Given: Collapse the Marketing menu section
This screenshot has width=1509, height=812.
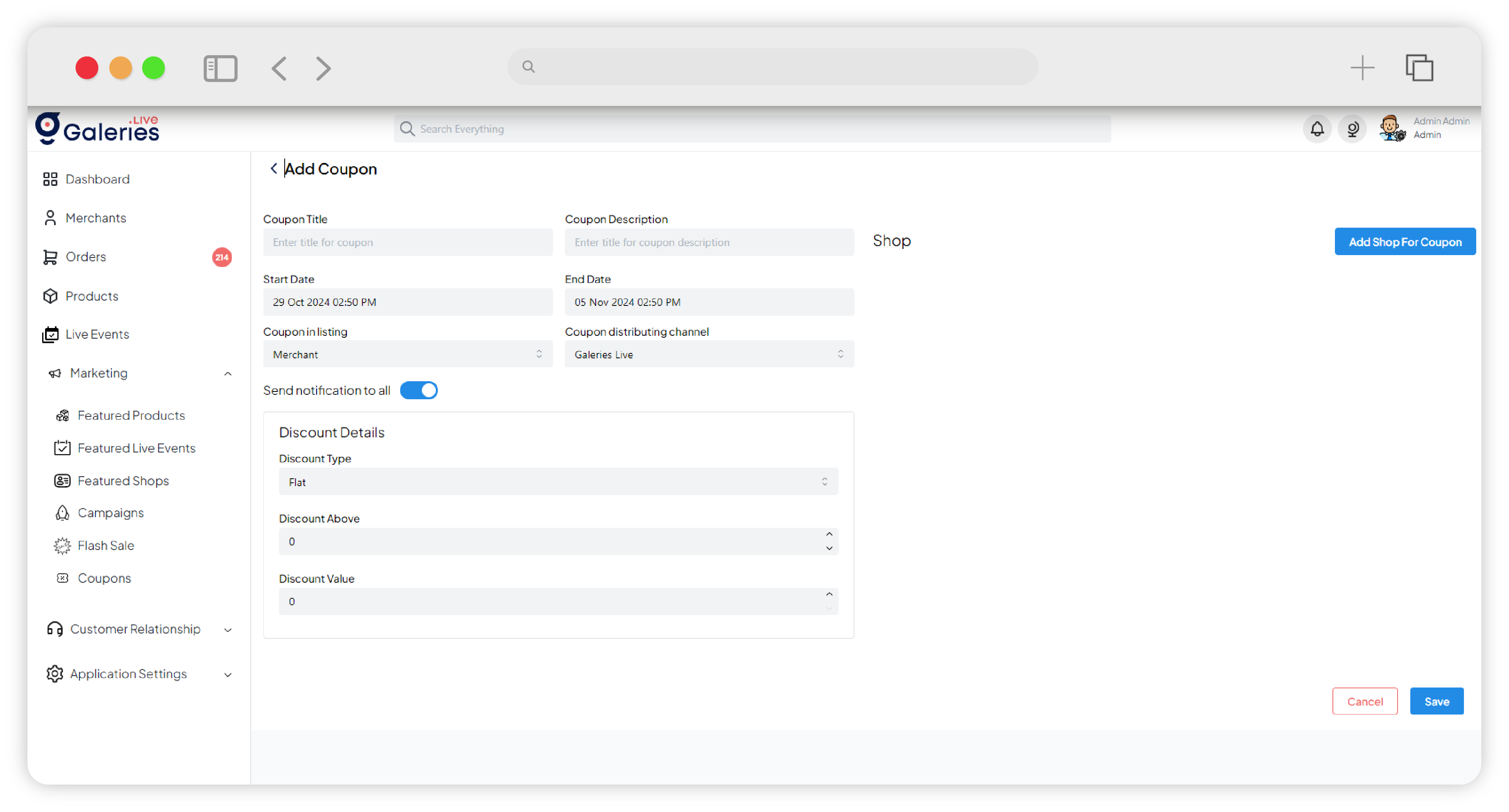Looking at the screenshot, I should click(228, 373).
